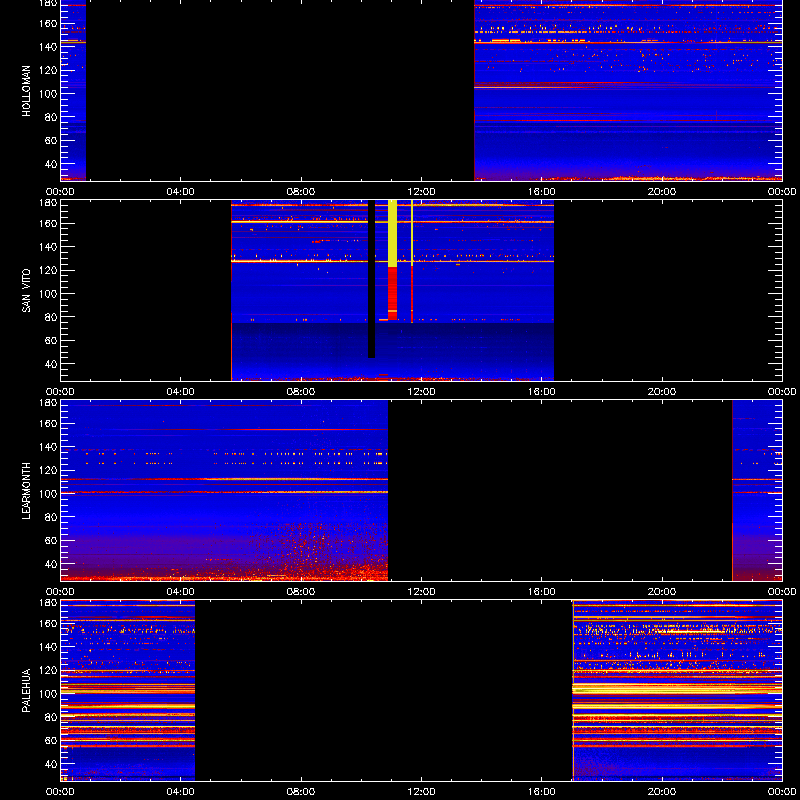This screenshot has width=800, height=800.
Task: Select the 140 frequency label on Holloman axis
Action: [48, 46]
